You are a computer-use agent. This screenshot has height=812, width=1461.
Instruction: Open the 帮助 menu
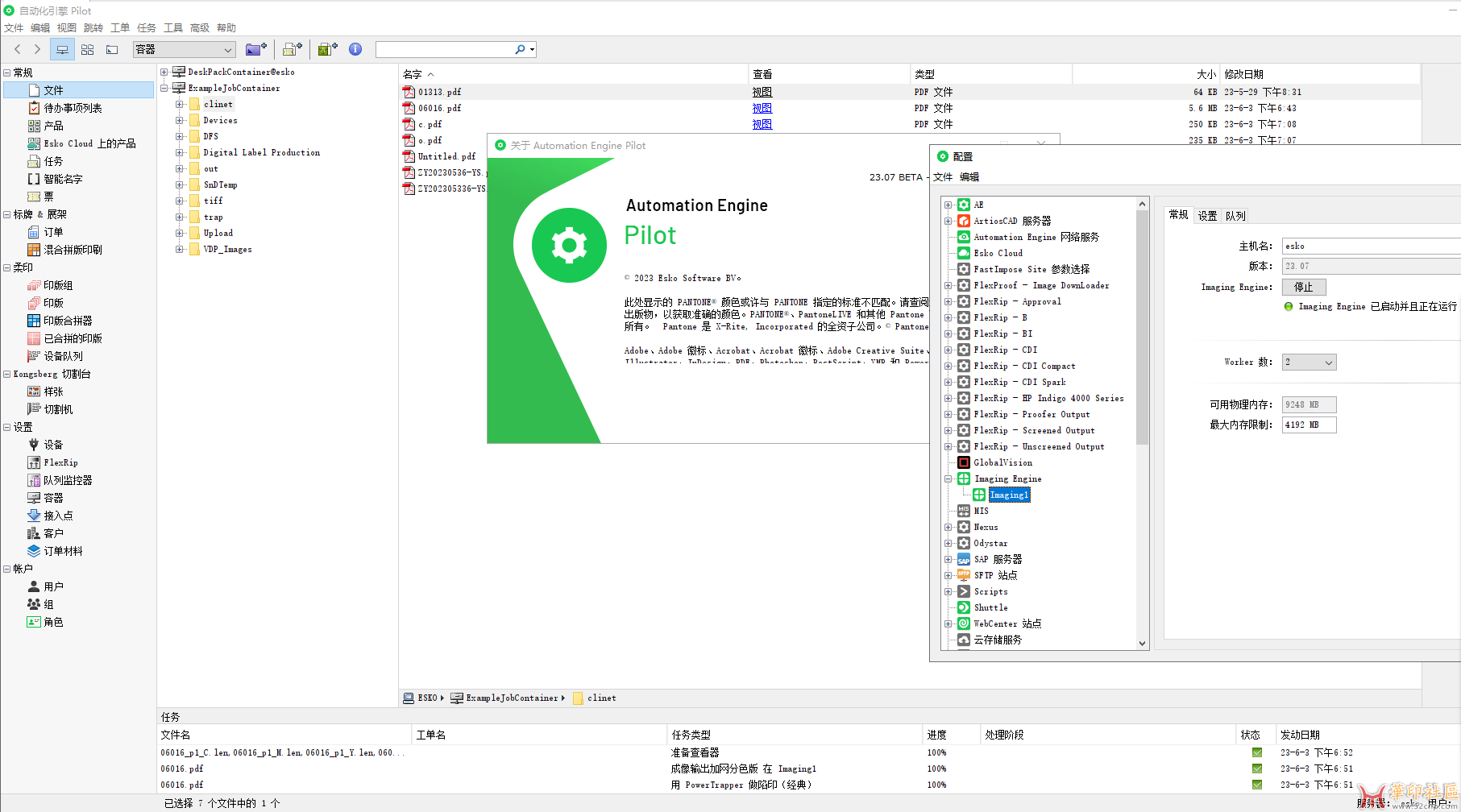pos(226,27)
